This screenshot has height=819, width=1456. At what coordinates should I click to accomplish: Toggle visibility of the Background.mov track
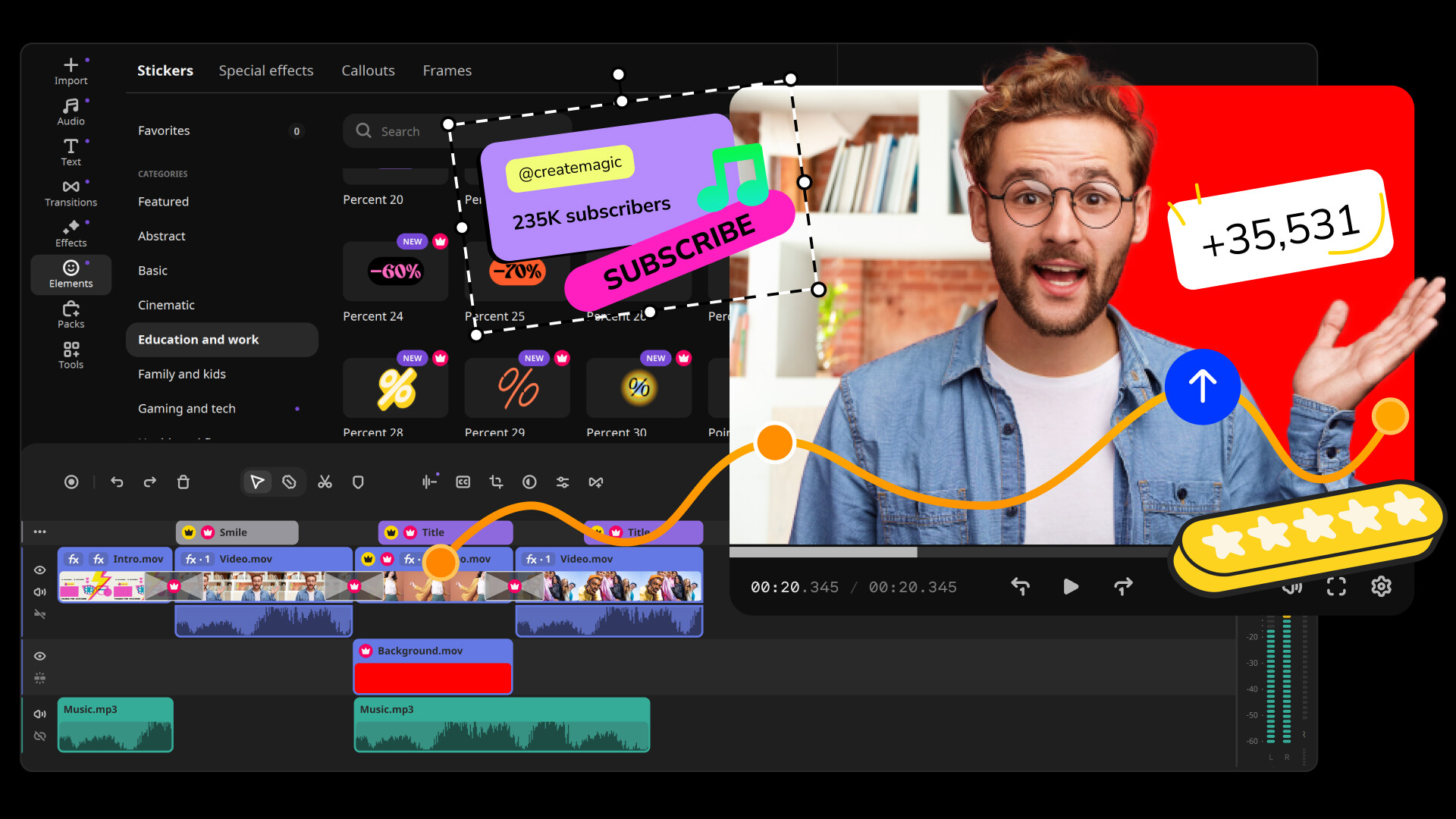tap(39, 656)
